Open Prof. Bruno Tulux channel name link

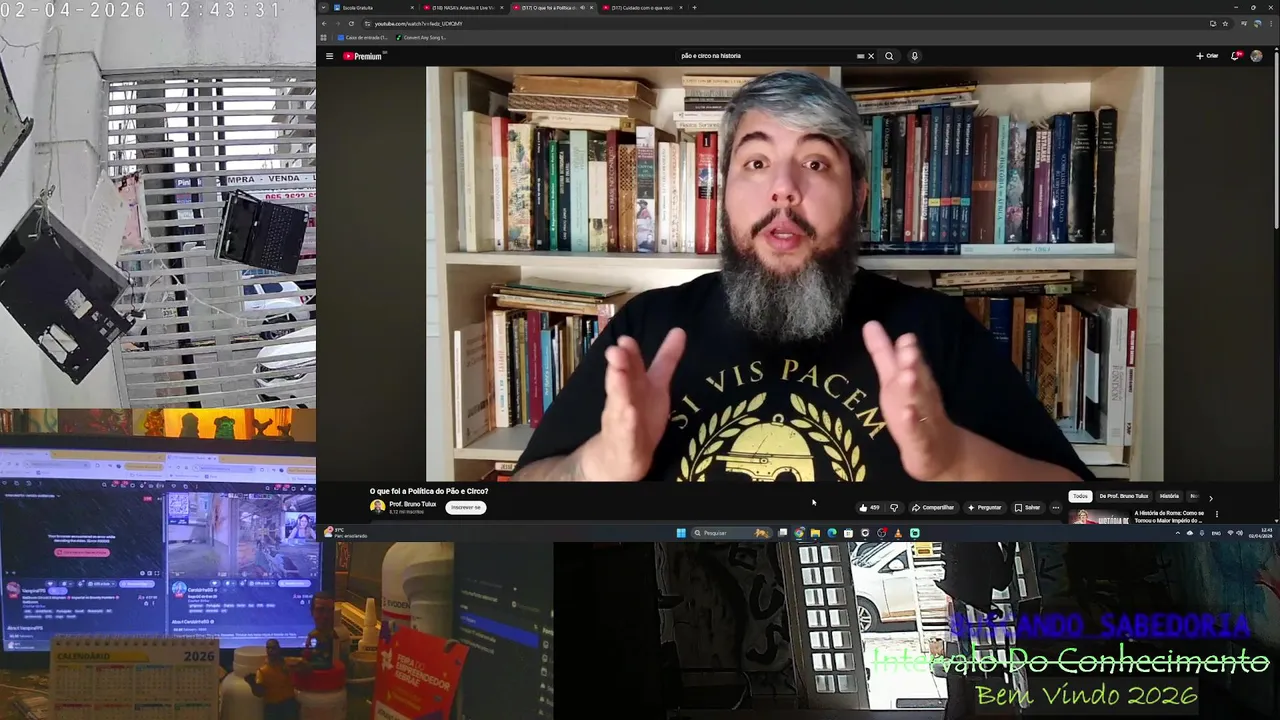coord(412,504)
